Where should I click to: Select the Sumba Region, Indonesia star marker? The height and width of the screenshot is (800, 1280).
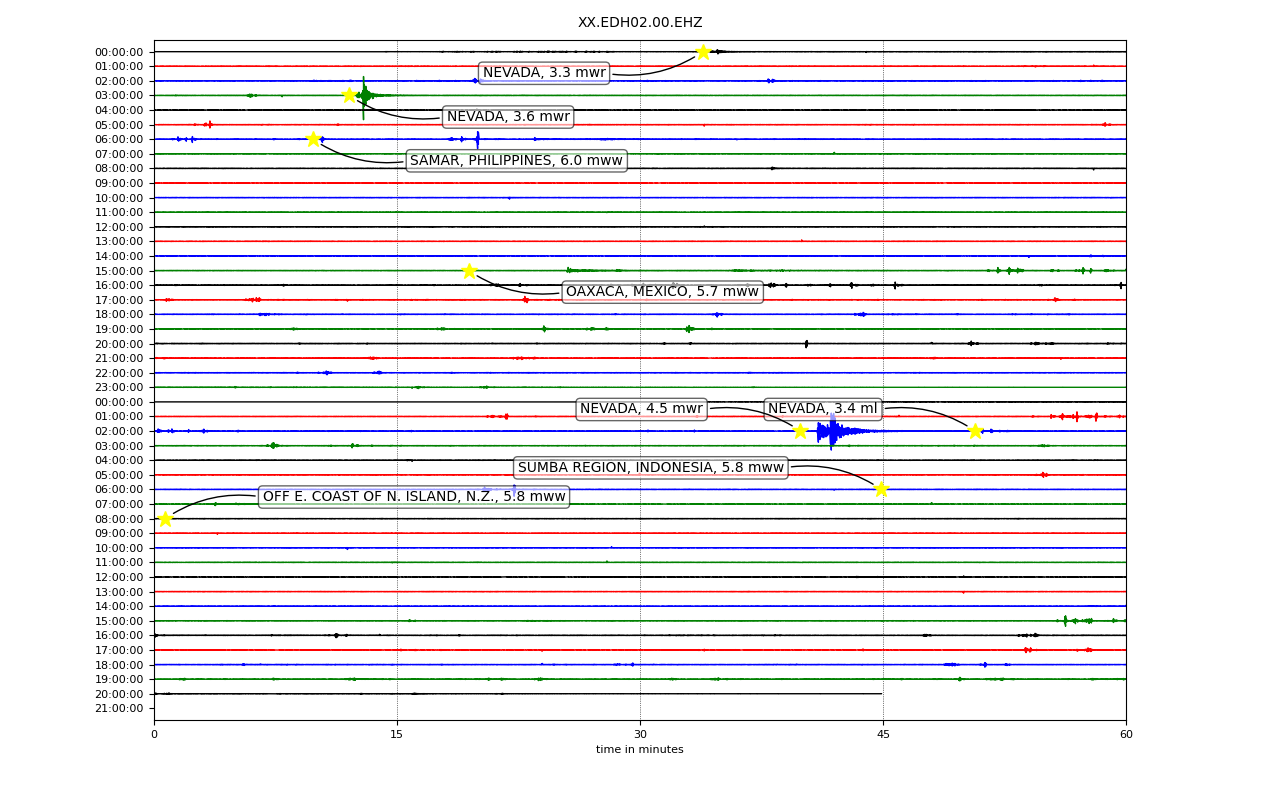881,489
